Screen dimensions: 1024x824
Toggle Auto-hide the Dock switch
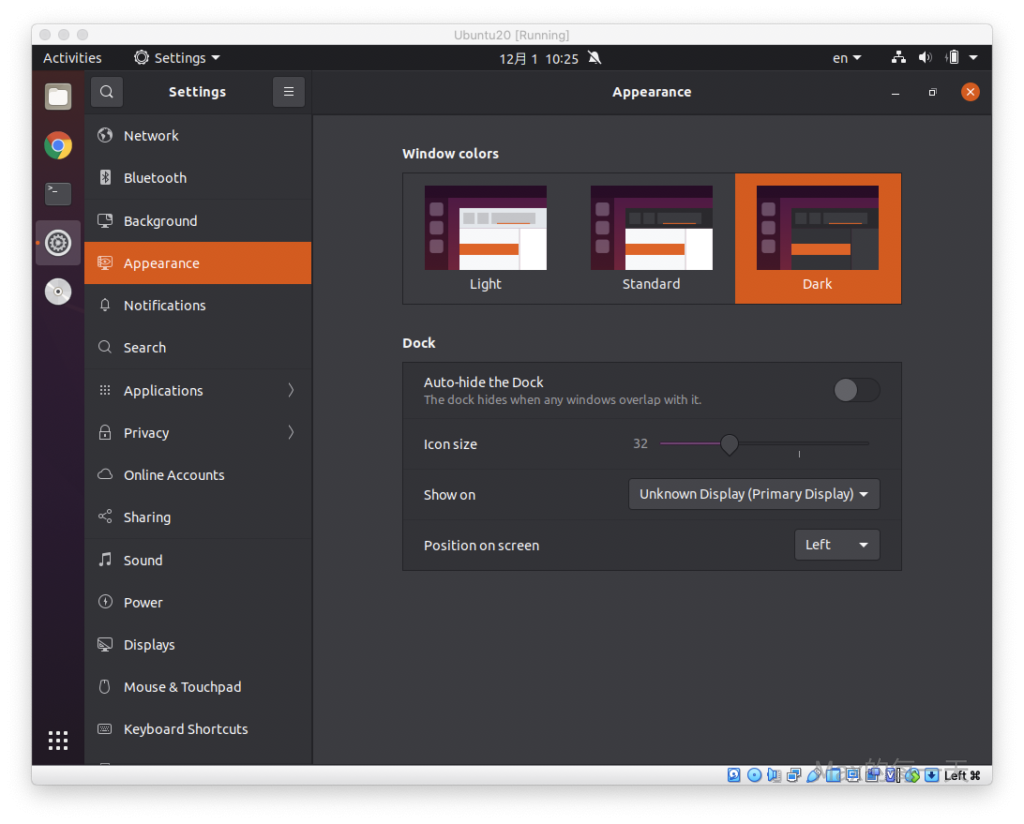(x=856, y=390)
